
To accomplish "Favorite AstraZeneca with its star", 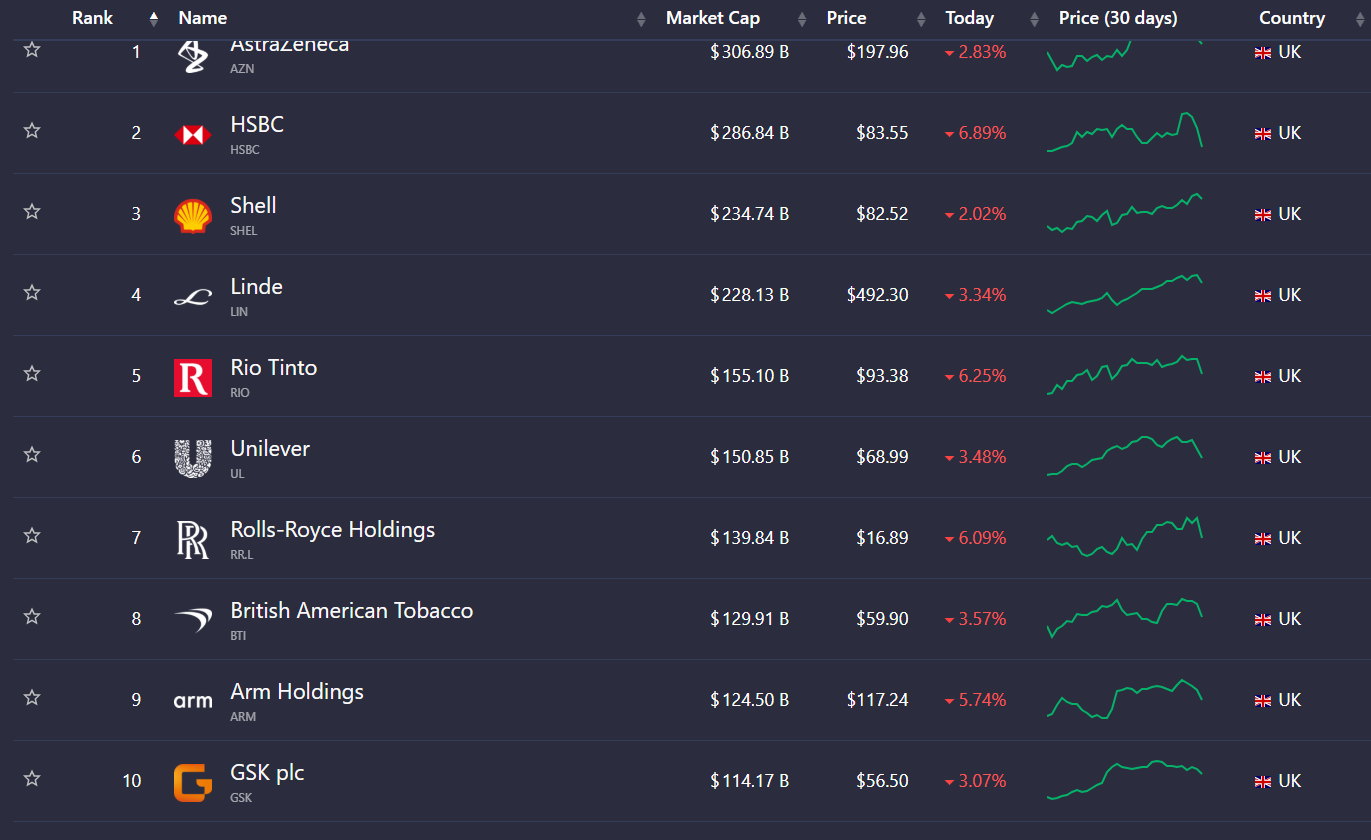I will point(32,50).
